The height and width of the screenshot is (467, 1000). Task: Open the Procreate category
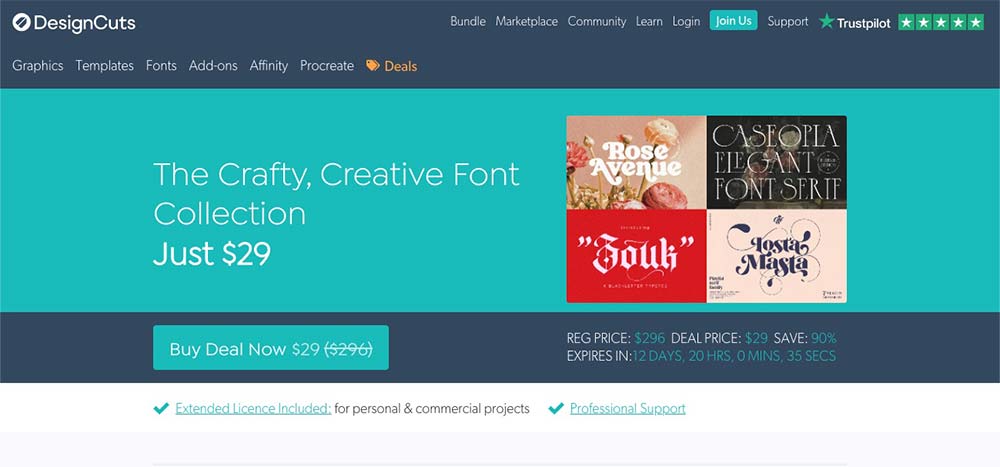(327, 66)
